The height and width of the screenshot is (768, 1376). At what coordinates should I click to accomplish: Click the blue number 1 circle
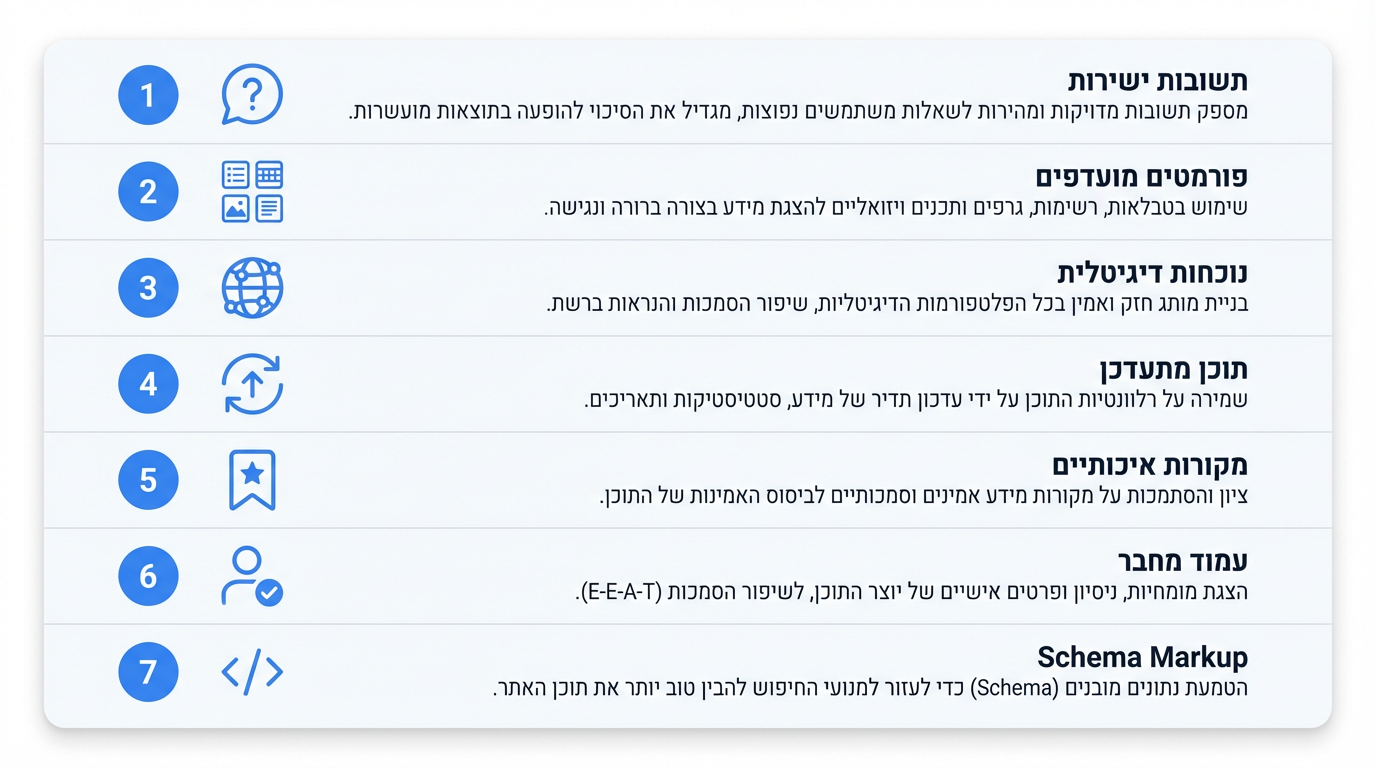(x=148, y=95)
